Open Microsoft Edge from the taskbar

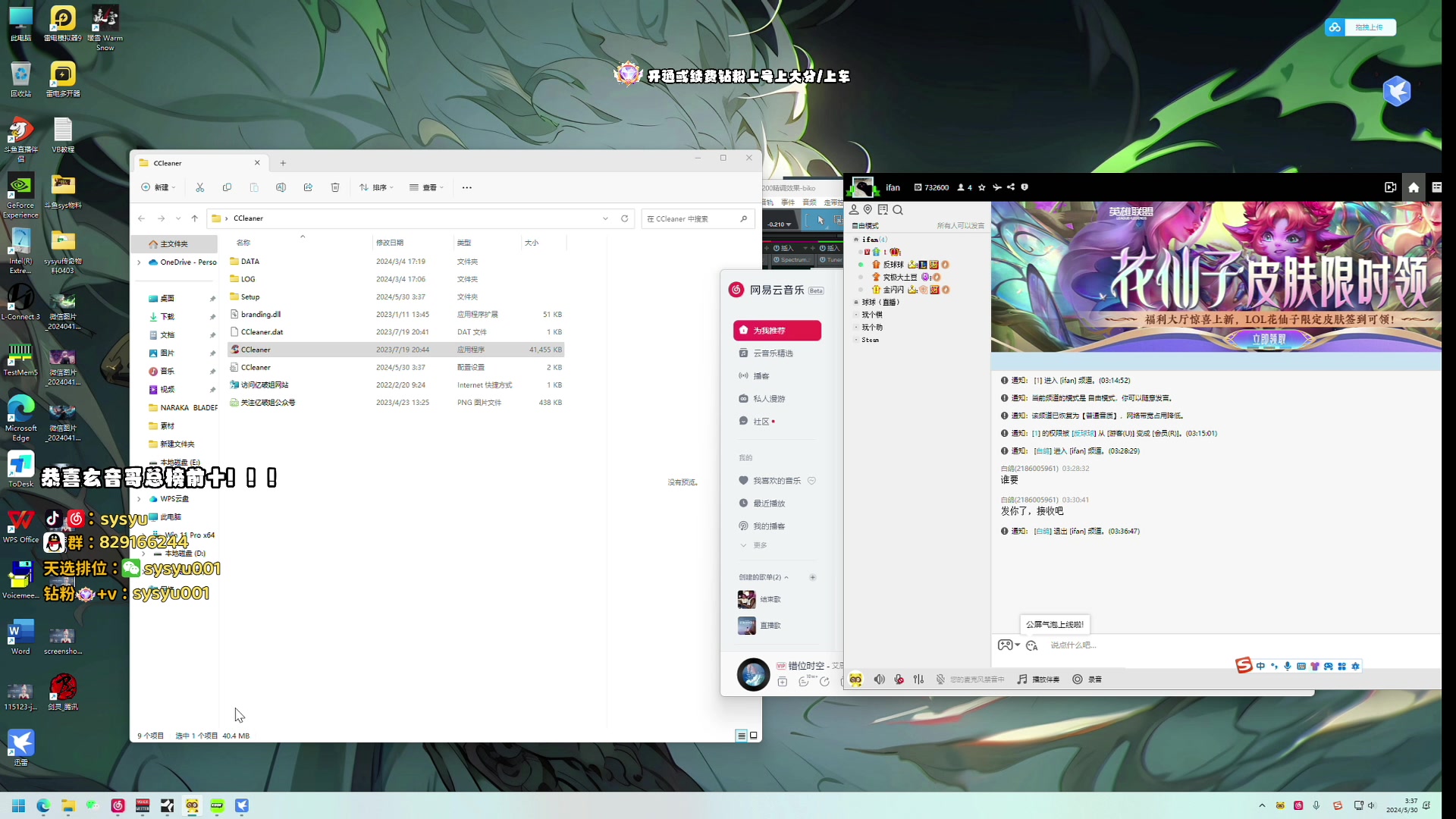click(x=43, y=805)
